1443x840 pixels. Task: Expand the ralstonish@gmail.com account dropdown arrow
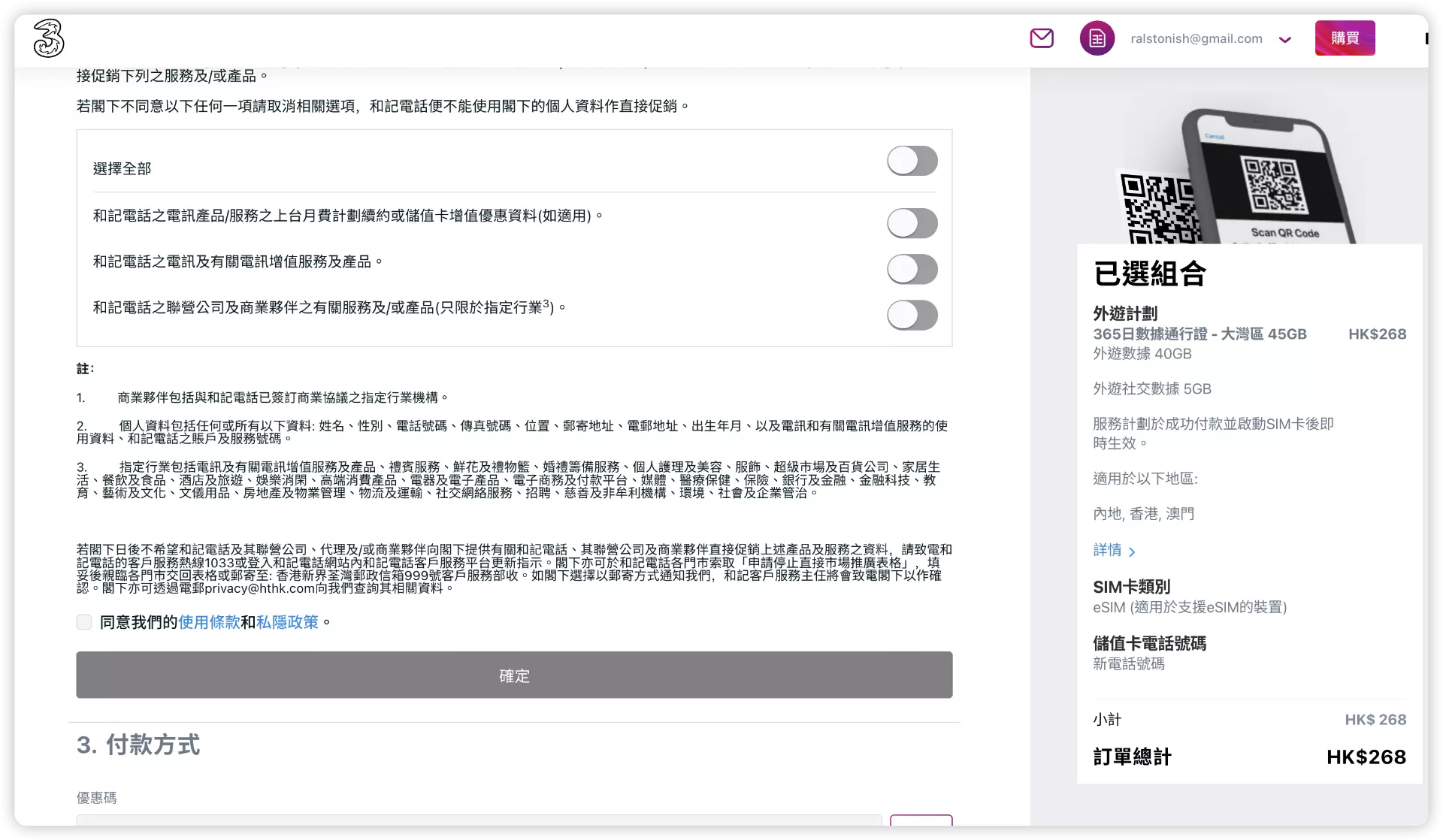tap(1285, 40)
